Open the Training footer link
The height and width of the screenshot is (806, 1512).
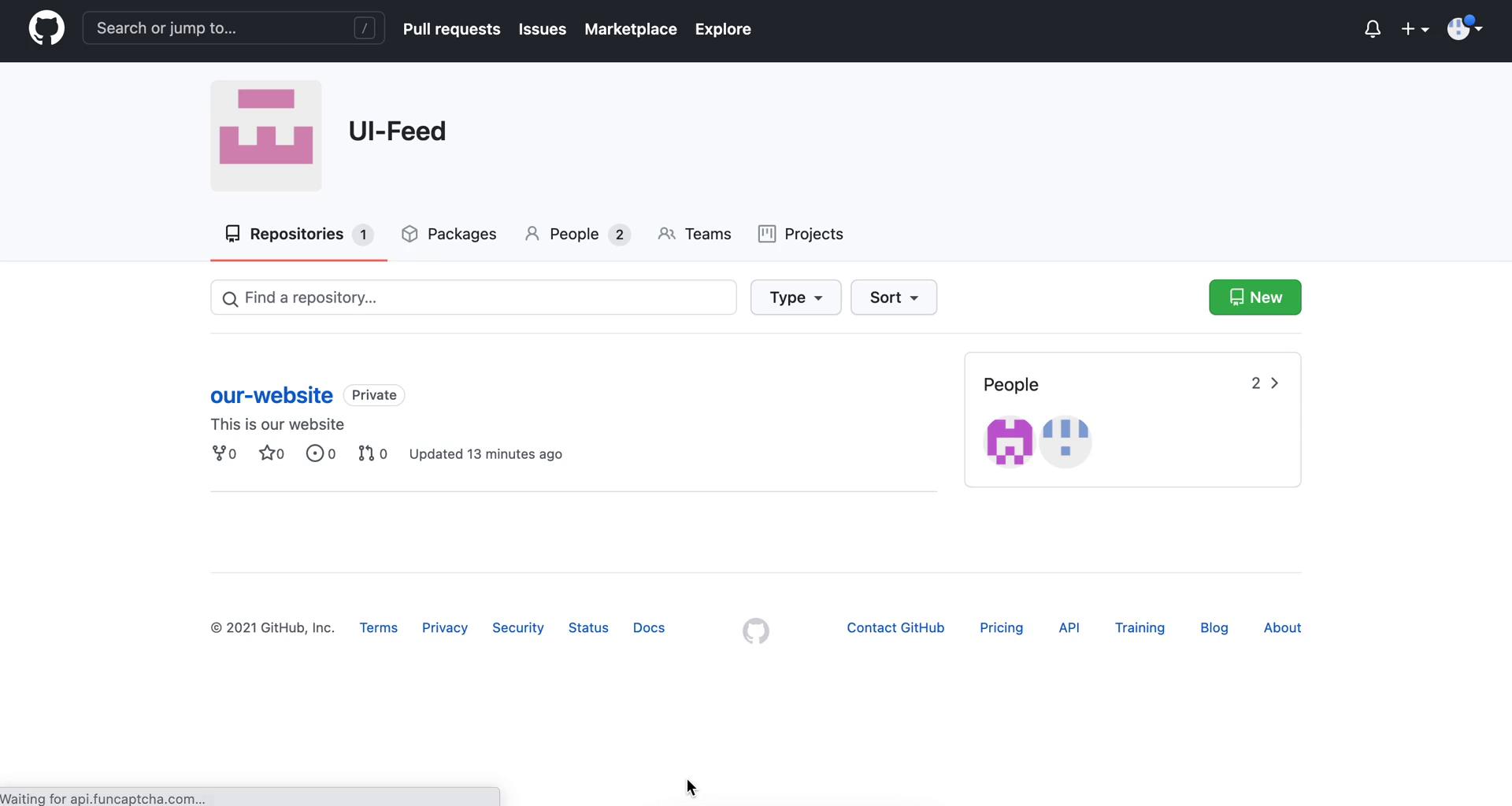pos(1140,627)
